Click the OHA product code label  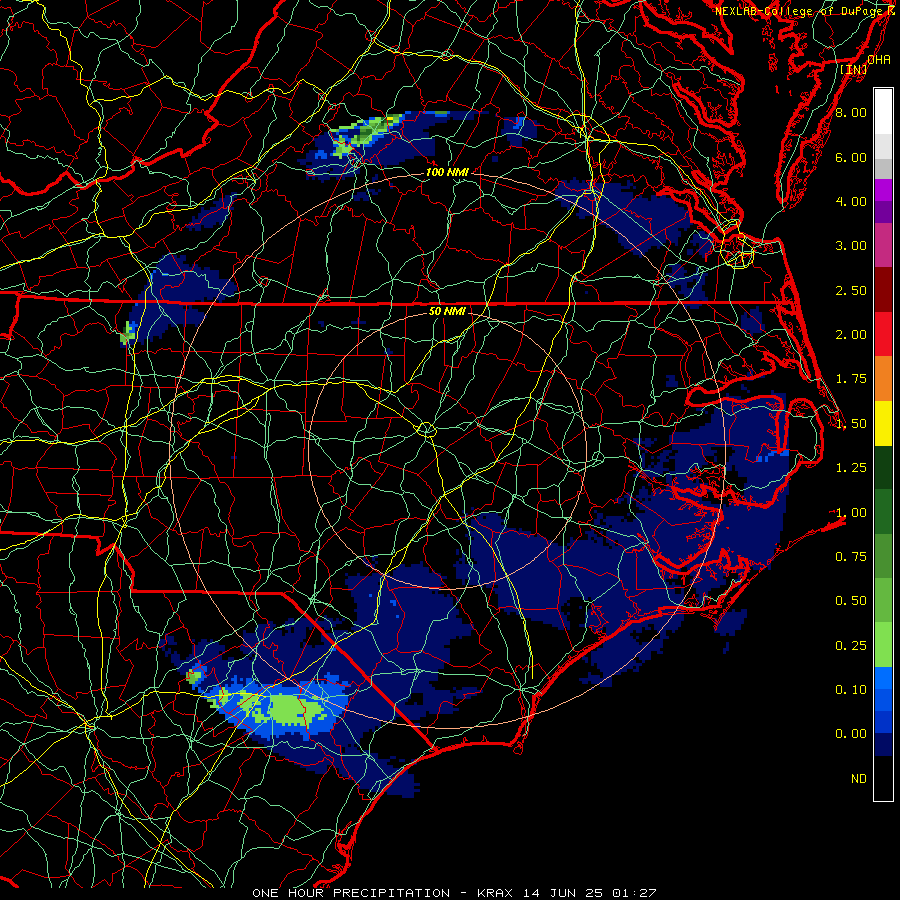pos(879,60)
